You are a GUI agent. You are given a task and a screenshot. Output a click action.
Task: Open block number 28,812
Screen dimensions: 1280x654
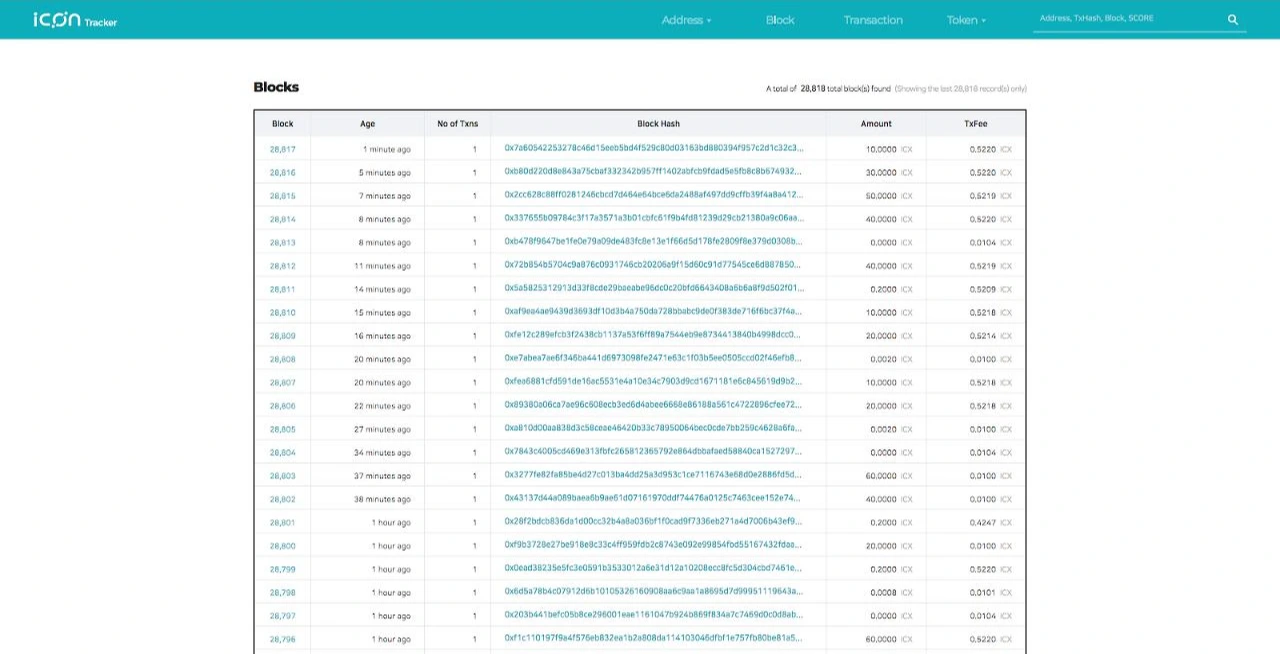282,266
